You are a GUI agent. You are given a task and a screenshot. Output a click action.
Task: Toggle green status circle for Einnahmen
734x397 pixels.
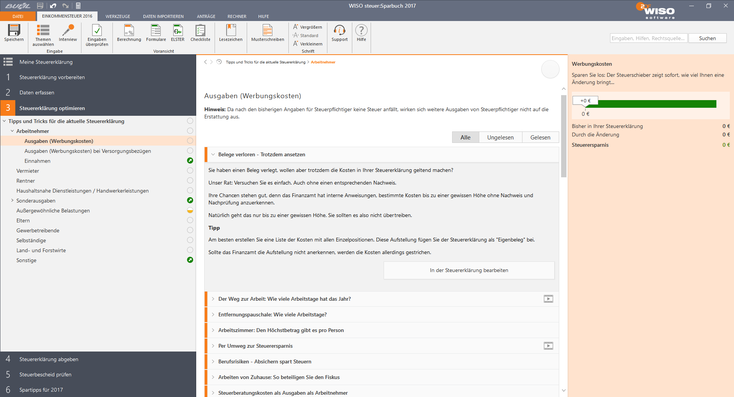[x=190, y=161]
